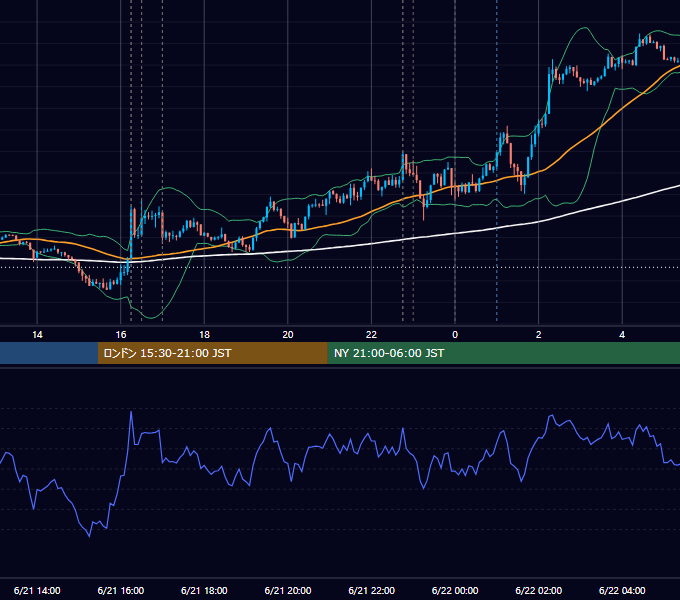Click the '16' hour axis label

point(121,335)
